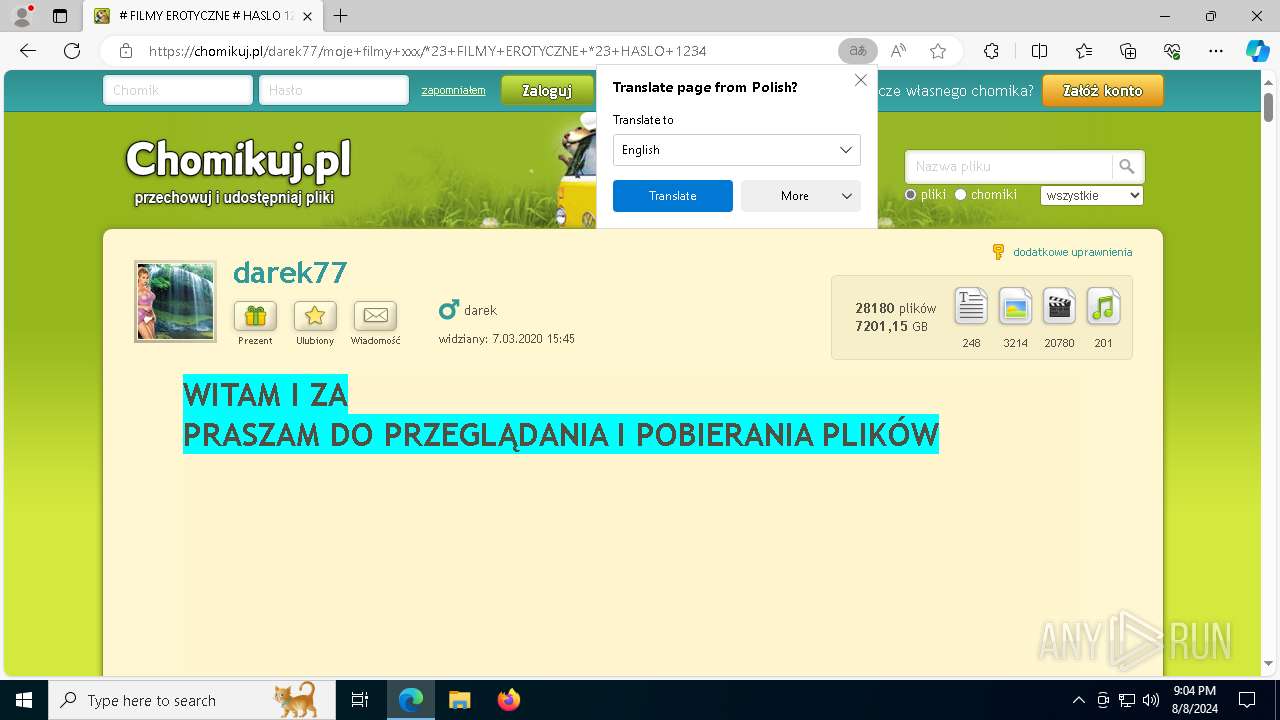Show images category with 3214 files
The width and height of the screenshot is (1280, 720).
tap(1015, 306)
